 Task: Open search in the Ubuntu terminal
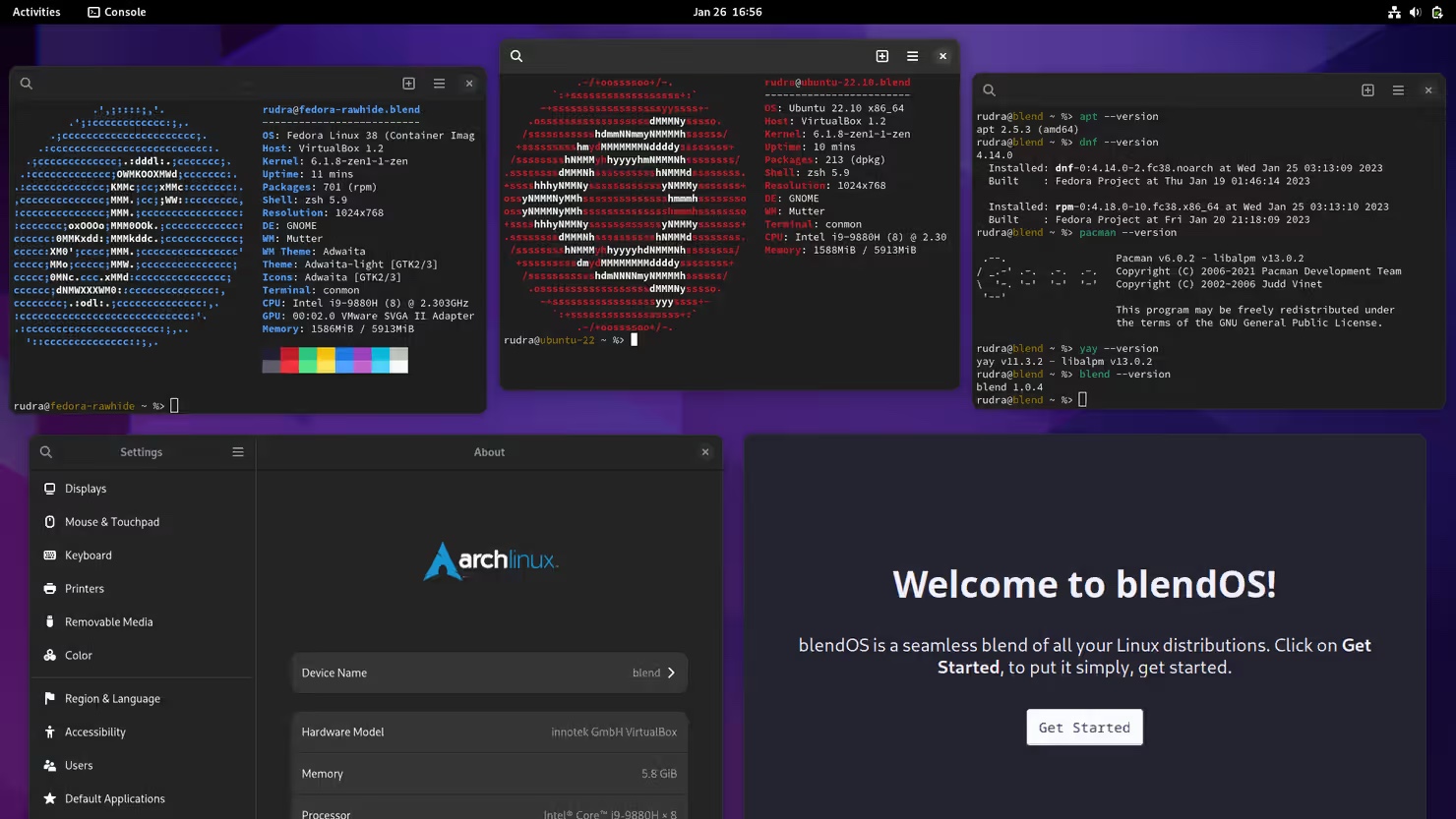tap(516, 56)
